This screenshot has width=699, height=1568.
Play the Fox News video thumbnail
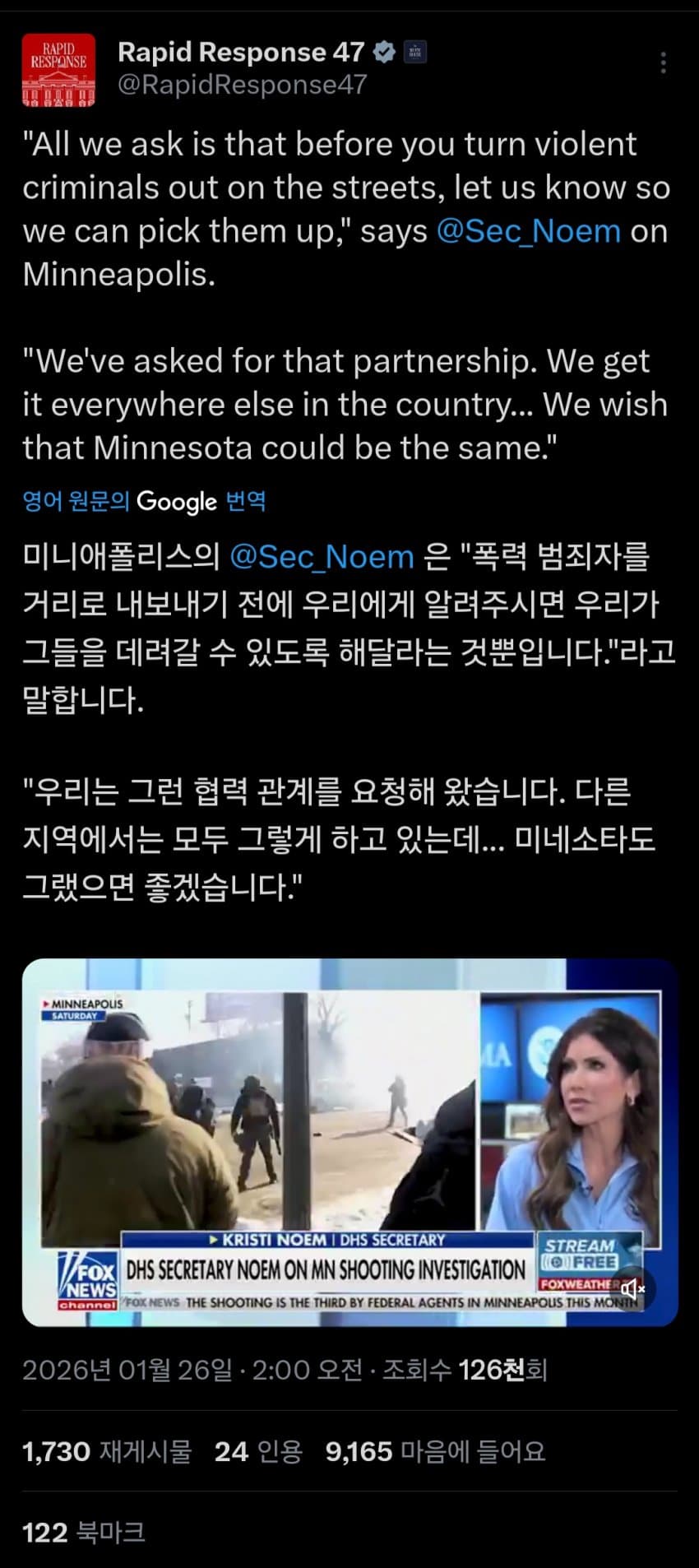[349, 1143]
